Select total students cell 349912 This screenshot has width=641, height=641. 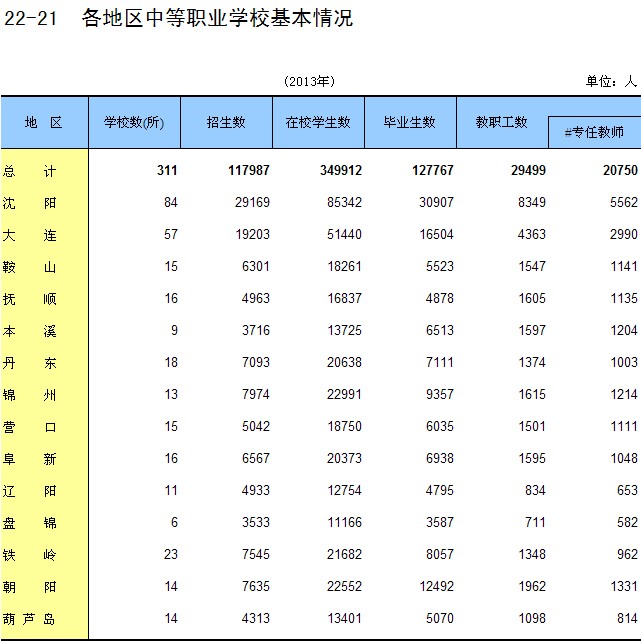(341, 170)
